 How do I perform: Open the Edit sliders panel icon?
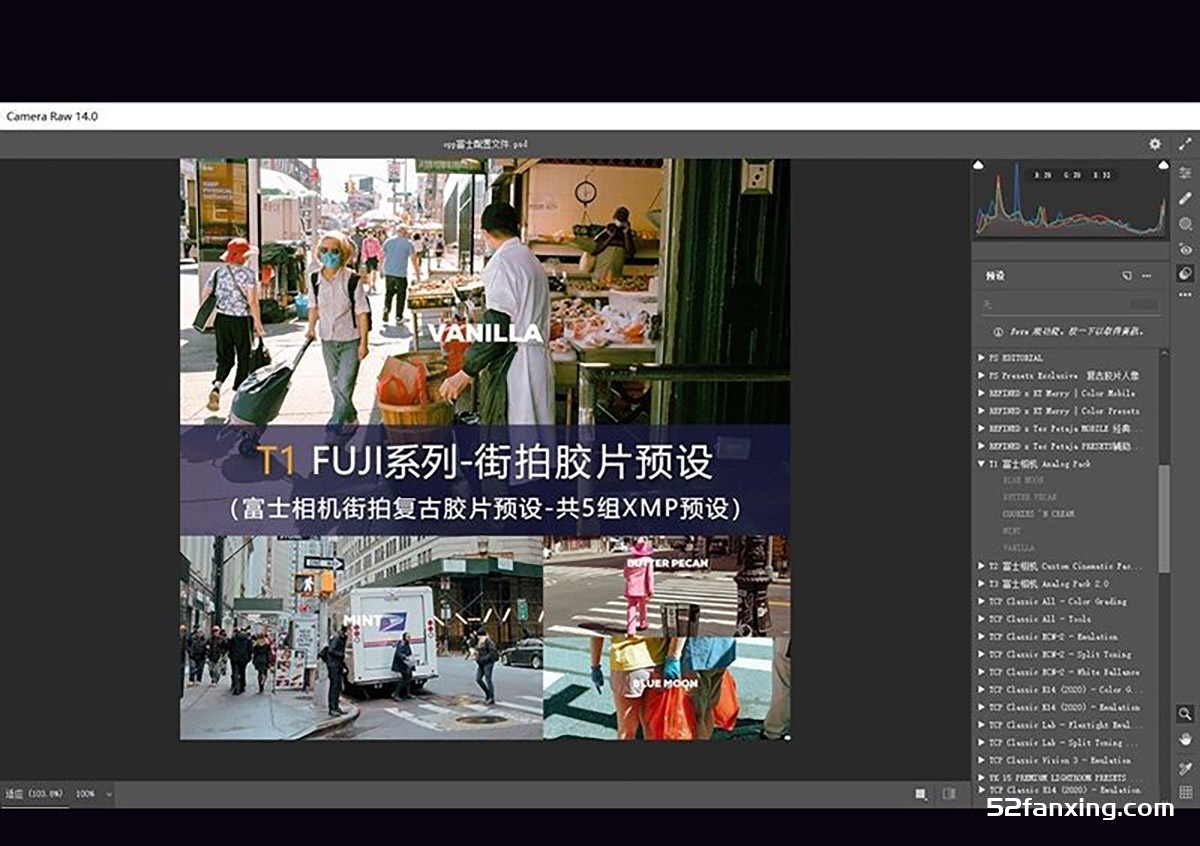(x=1186, y=173)
